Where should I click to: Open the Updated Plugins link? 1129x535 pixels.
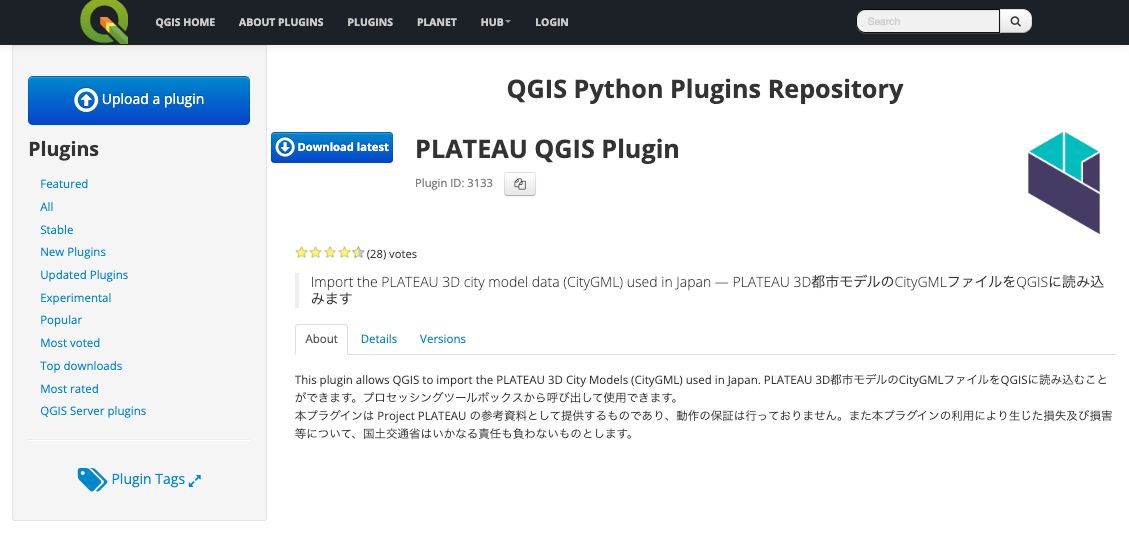tap(84, 275)
